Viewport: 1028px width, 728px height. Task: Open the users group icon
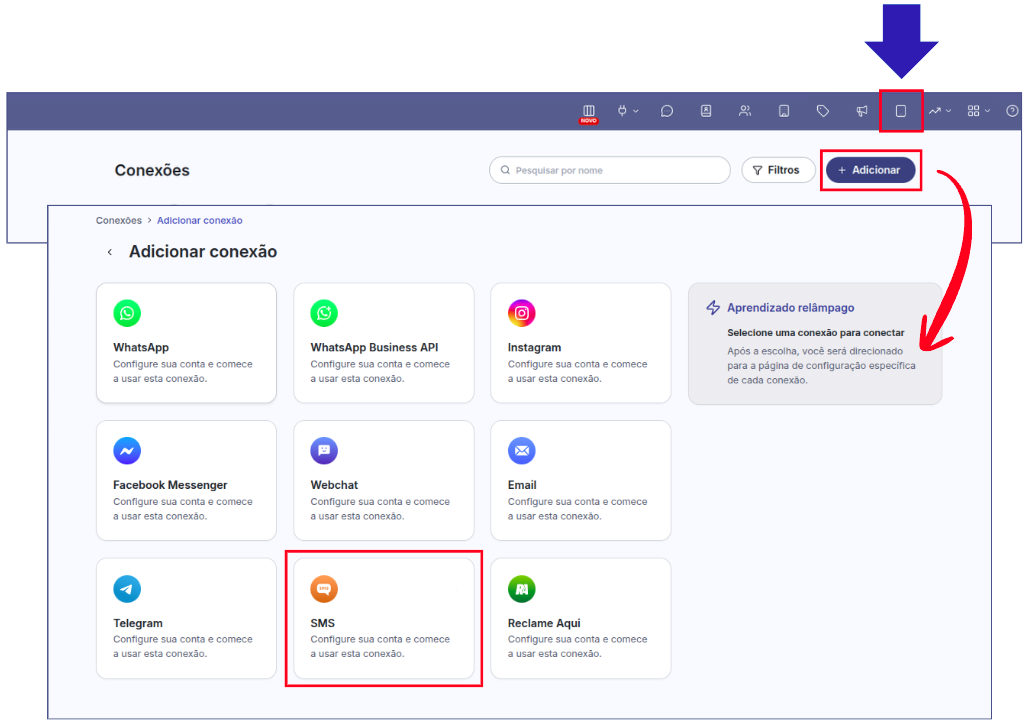tap(745, 111)
